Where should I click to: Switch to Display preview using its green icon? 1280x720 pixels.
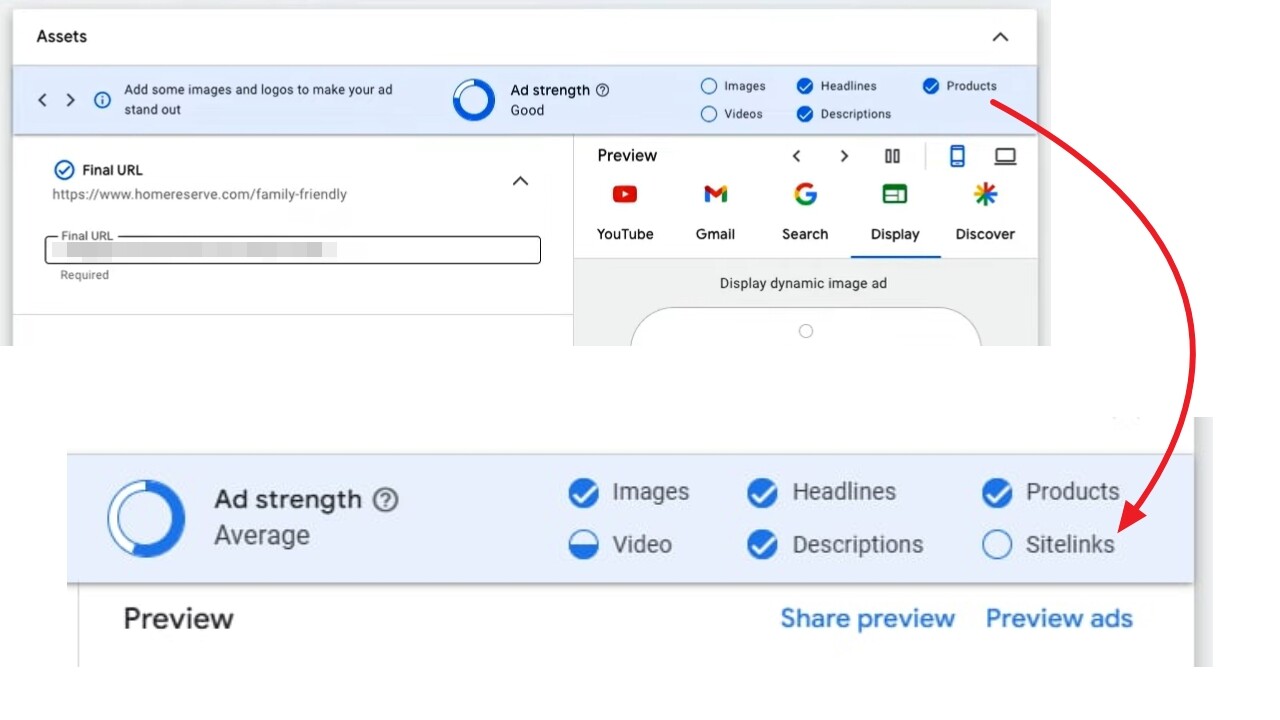pyautogui.click(x=895, y=194)
